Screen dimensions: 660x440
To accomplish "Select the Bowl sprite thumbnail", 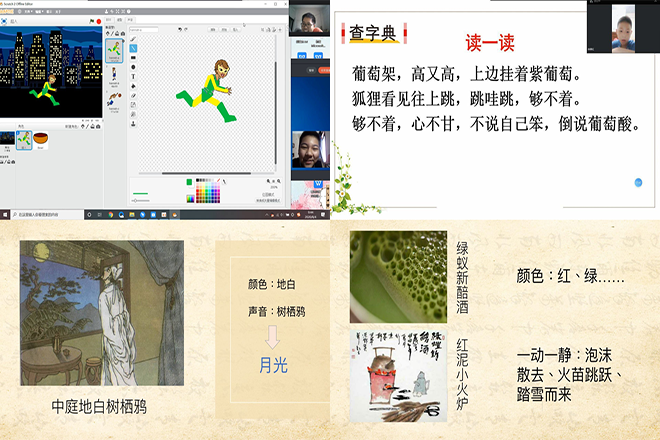I will (x=40, y=139).
